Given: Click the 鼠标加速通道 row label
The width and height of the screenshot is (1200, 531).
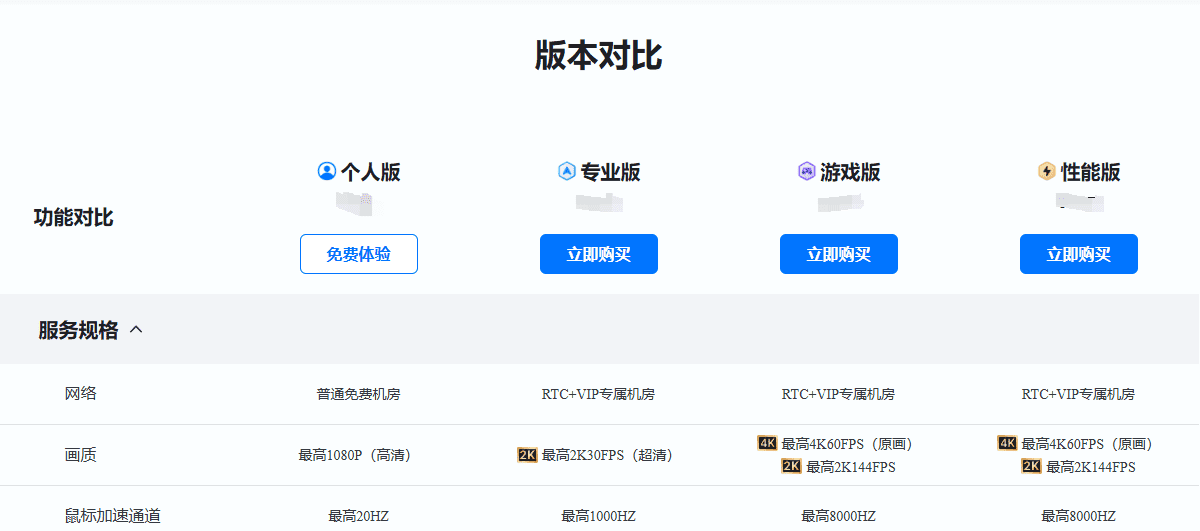Looking at the screenshot, I should coord(113,516).
